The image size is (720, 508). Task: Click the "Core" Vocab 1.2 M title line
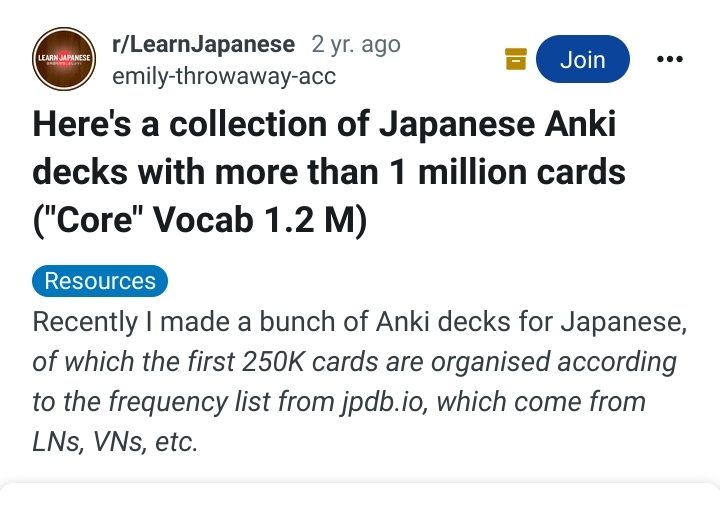pos(200,220)
